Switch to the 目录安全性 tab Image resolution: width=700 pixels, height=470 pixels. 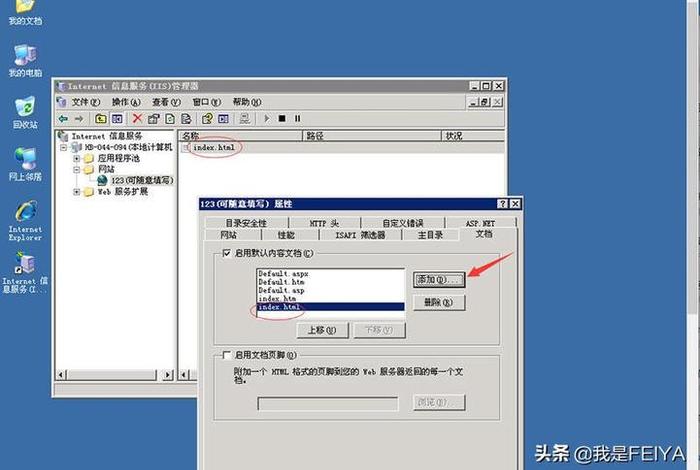[246, 223]
